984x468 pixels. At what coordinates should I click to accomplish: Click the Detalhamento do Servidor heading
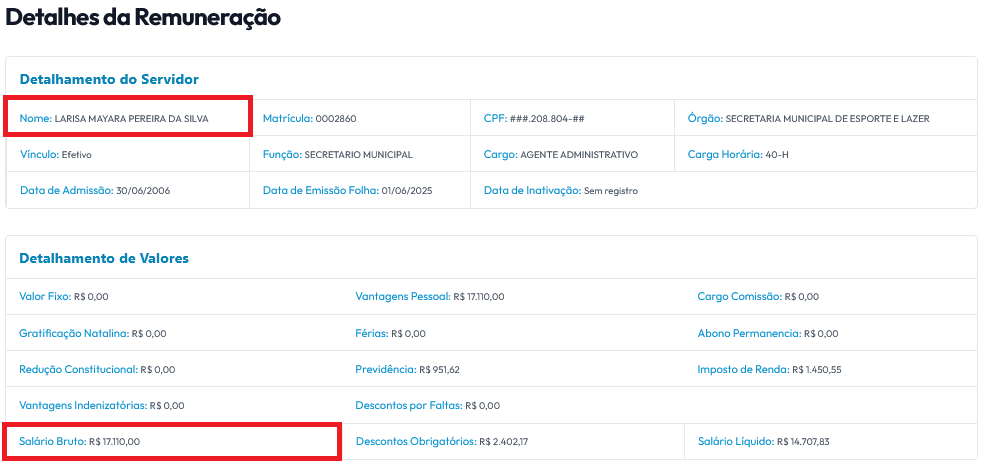pyautogui.click(x=109, y=79)
